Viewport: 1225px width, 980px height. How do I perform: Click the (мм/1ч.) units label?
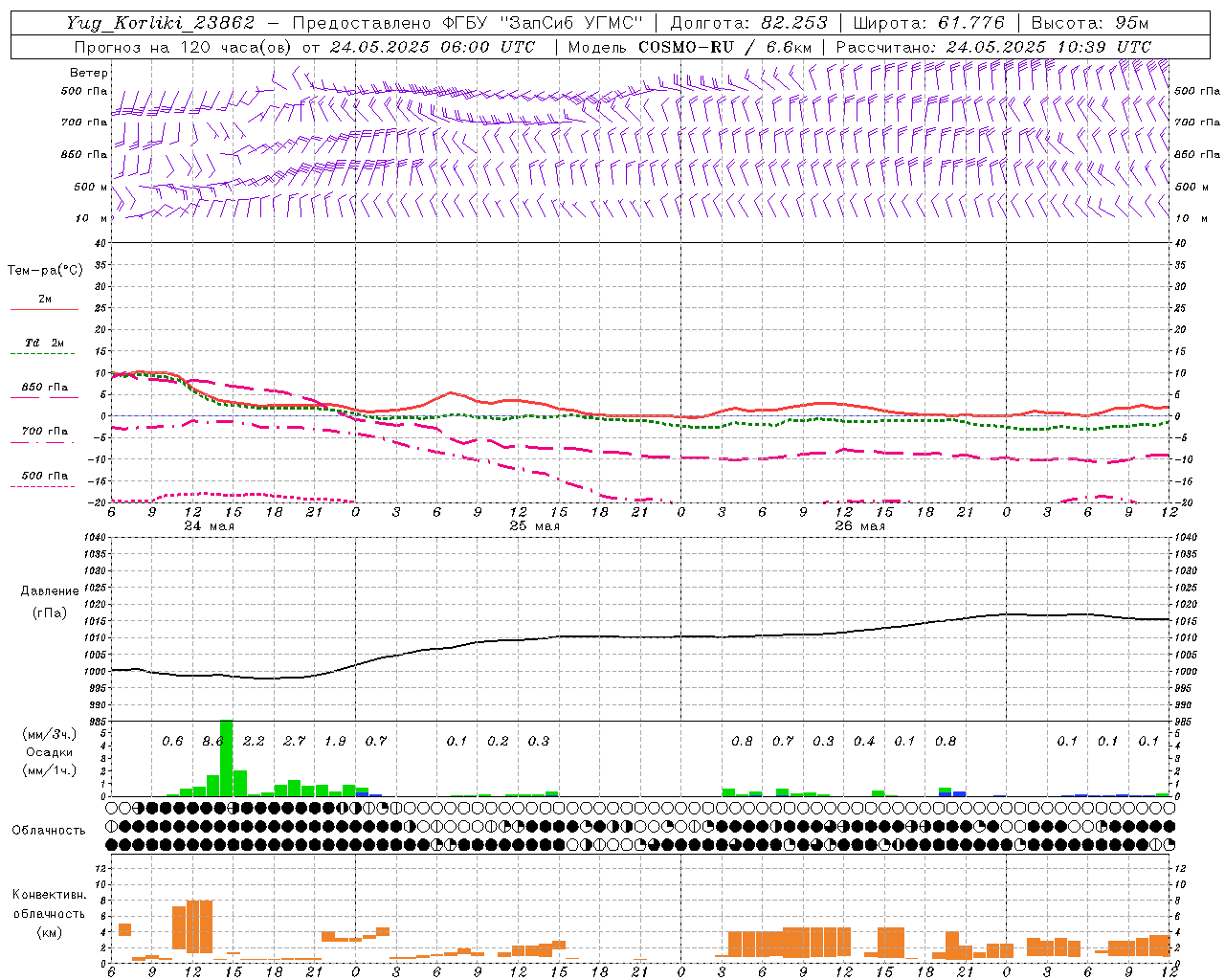tap(50, 770)
